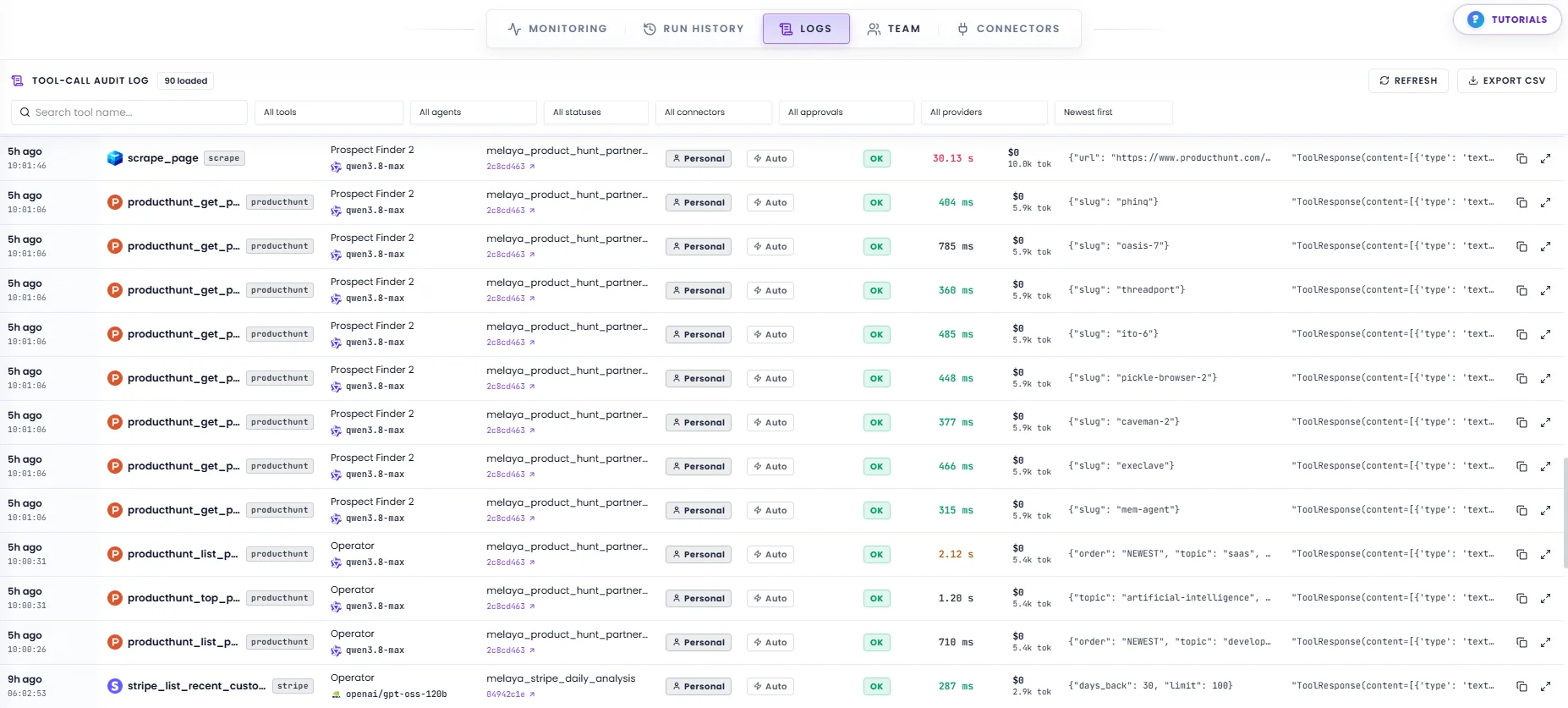Copy the row with slug oasis-7

tap(1521, 246)
